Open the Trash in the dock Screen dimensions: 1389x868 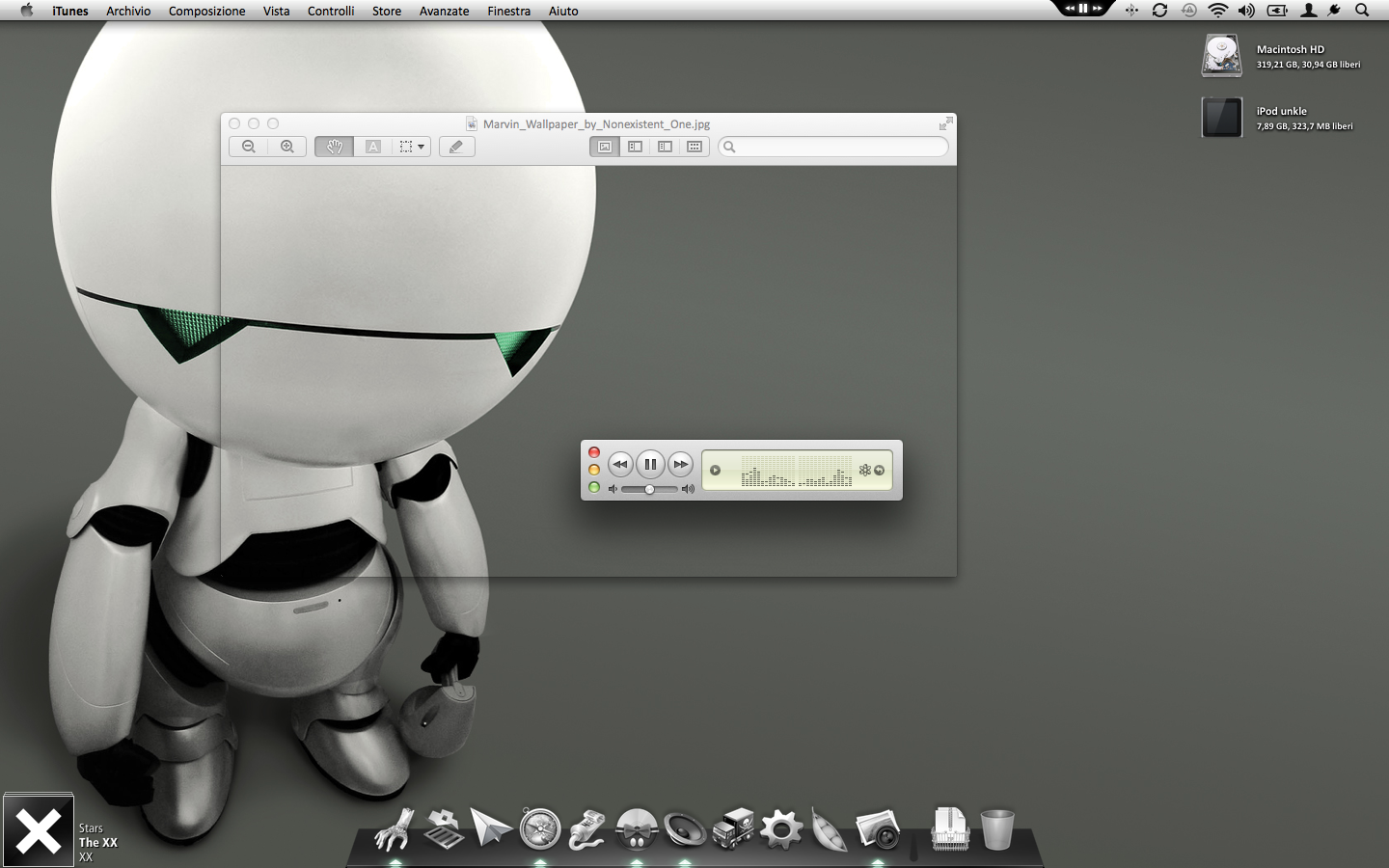997,829
